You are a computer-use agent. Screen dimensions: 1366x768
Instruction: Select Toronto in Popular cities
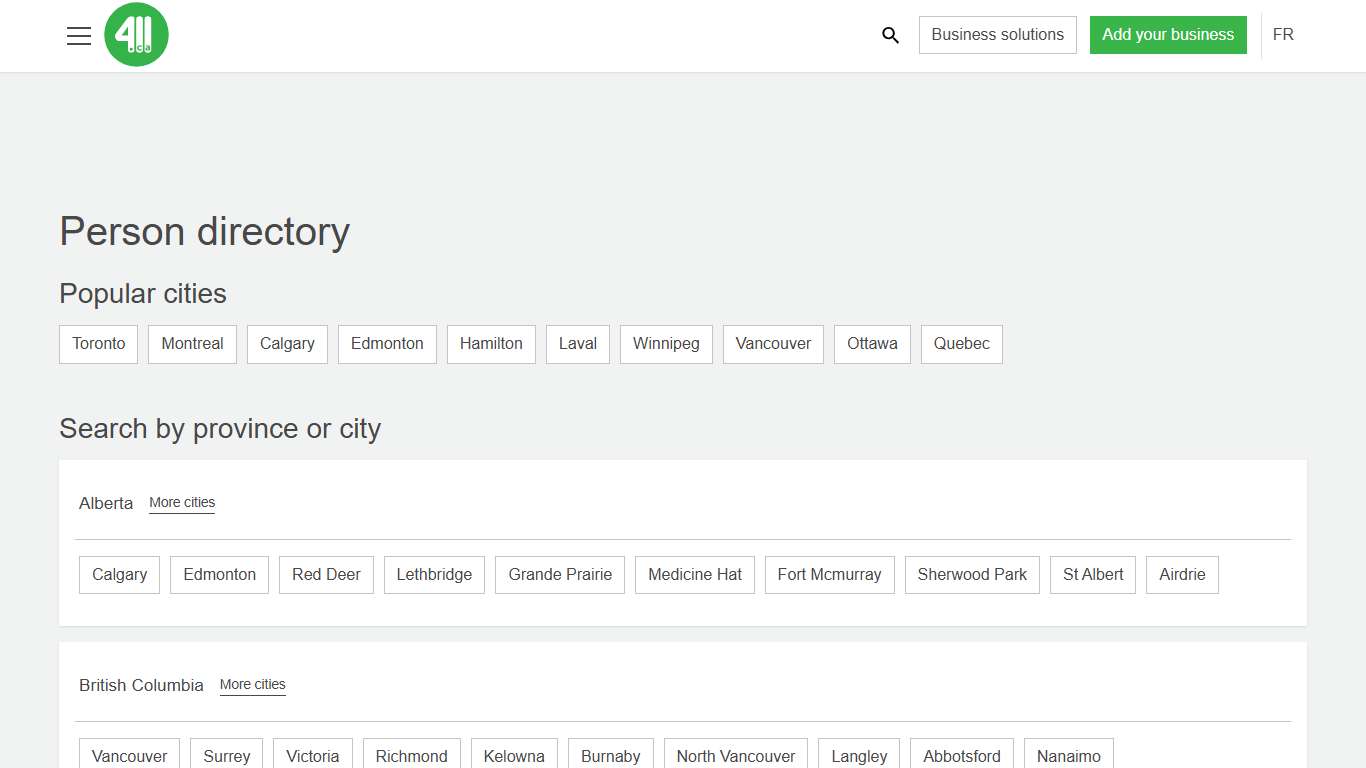click(99, 344)
